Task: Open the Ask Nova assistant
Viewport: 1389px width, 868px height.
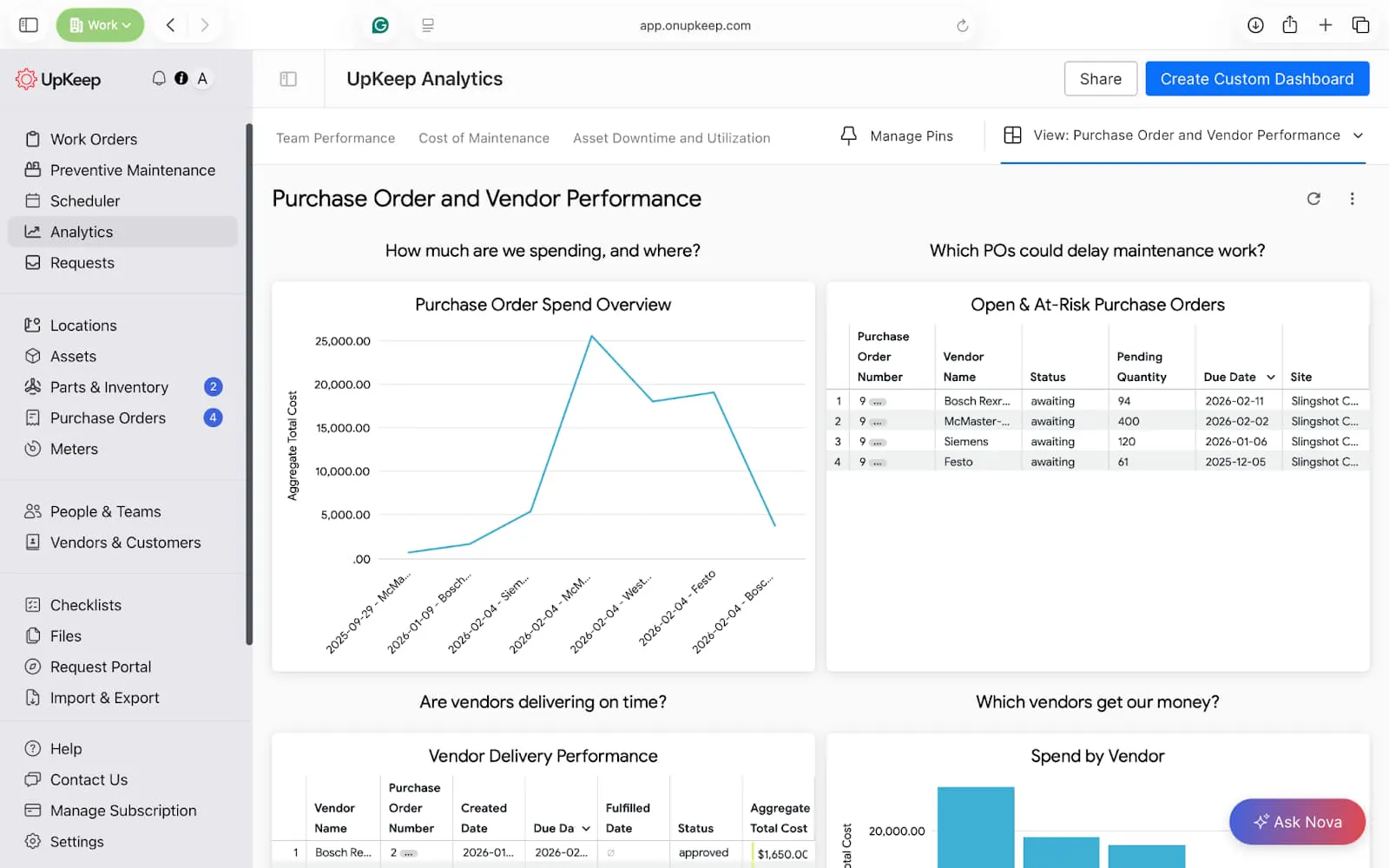Action: pos(1297,821)
